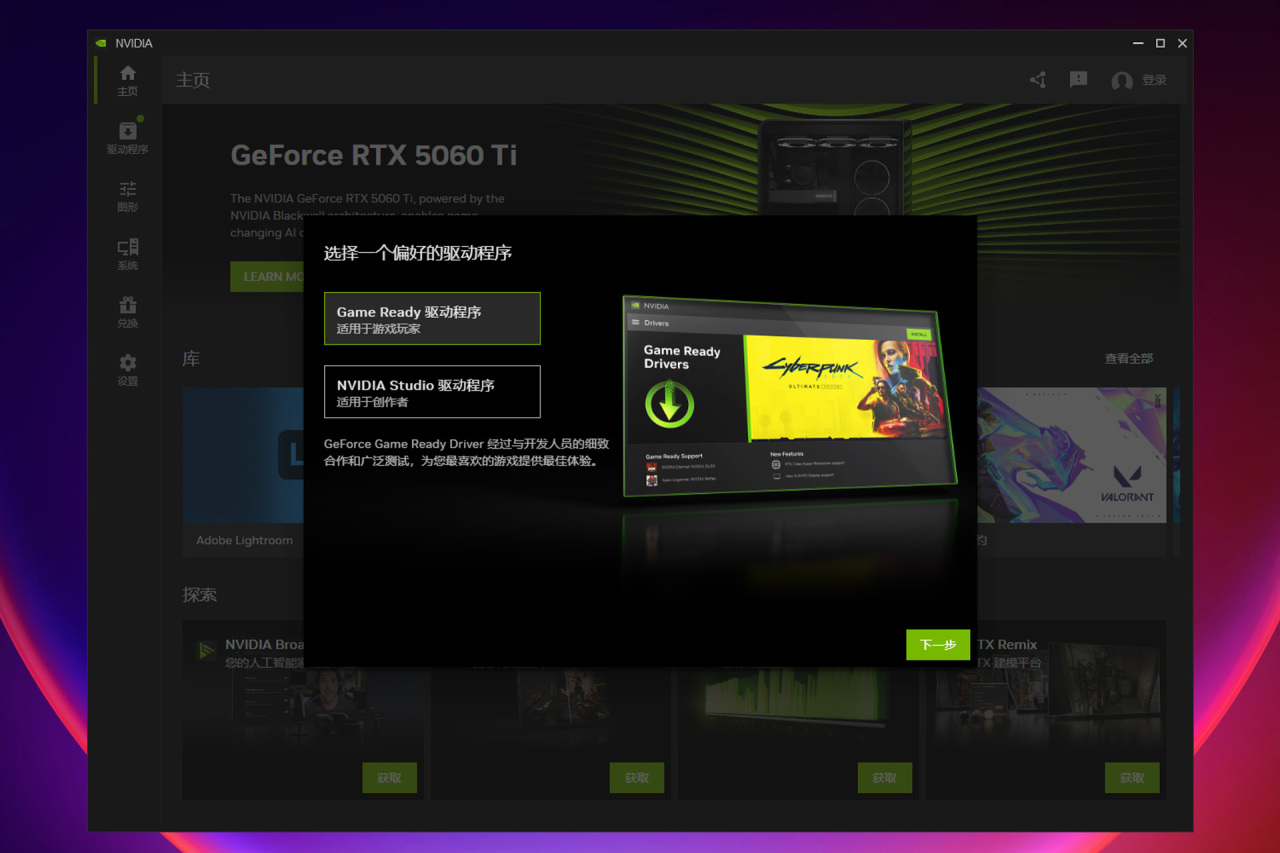The width and height of the screenshot is (1280, 853).
Task: Open the 兑换 redeem gift icon
Action: (127, 312)
